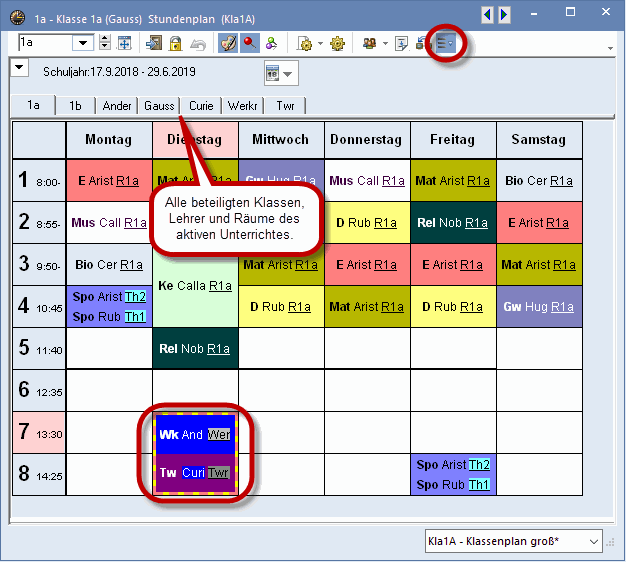Click the fit-window-to-timetable icon

pos(124,43)
